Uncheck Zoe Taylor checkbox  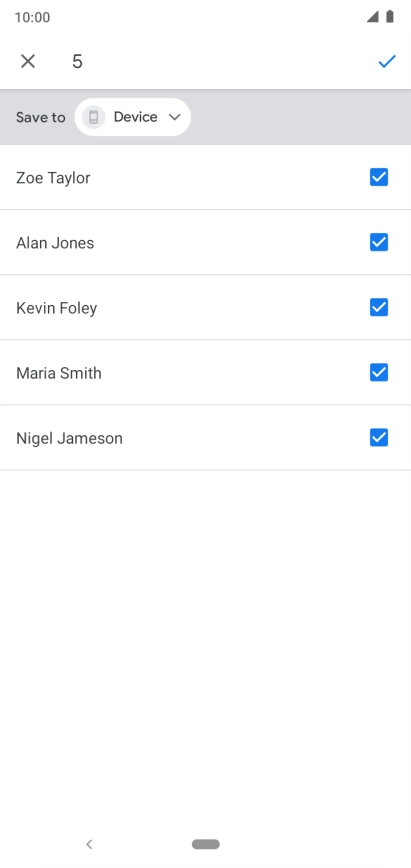[x=379, y=177]
